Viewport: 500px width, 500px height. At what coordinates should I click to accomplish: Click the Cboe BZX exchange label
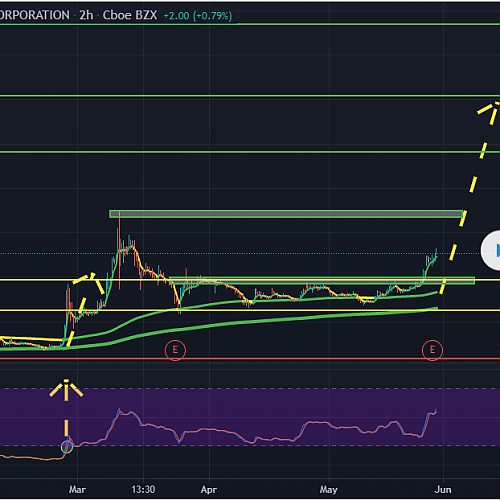click(x=130, y=15)
